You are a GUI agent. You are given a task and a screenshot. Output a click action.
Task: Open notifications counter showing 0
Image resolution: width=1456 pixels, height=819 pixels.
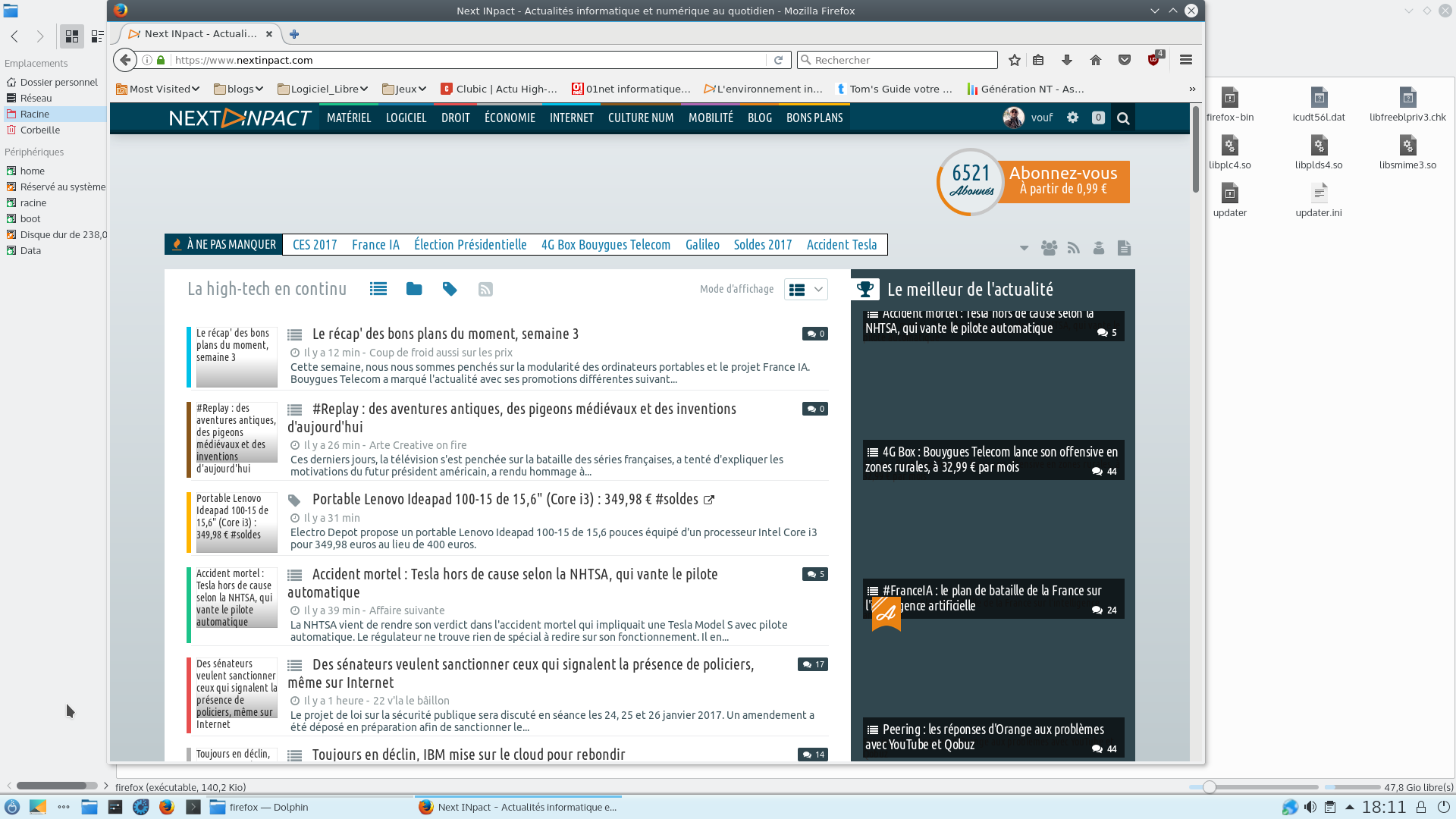pyautogui.click(x=1098, y=118)
